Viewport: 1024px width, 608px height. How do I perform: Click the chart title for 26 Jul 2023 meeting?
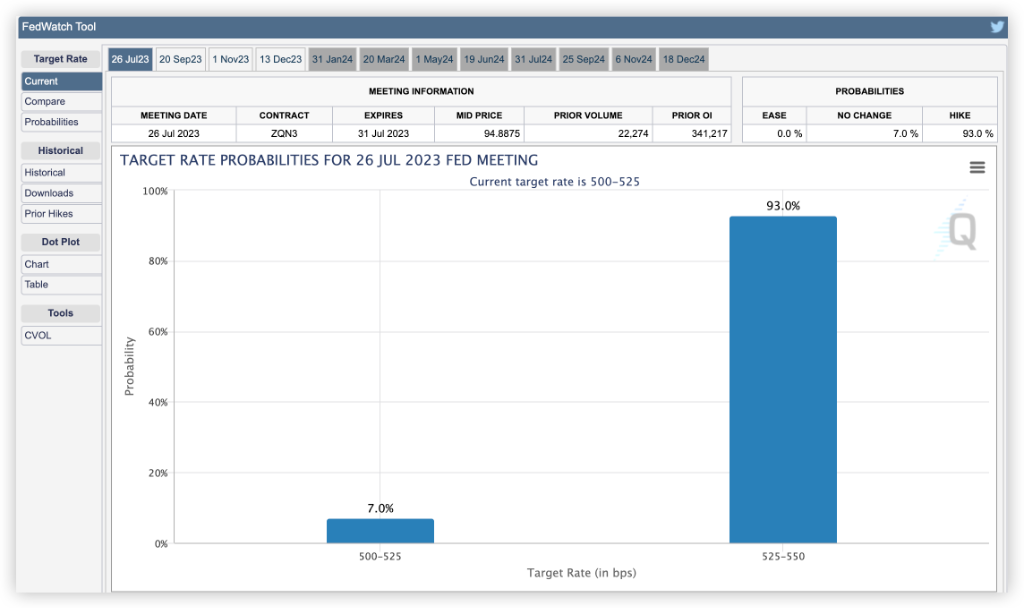tap(329, 161)
